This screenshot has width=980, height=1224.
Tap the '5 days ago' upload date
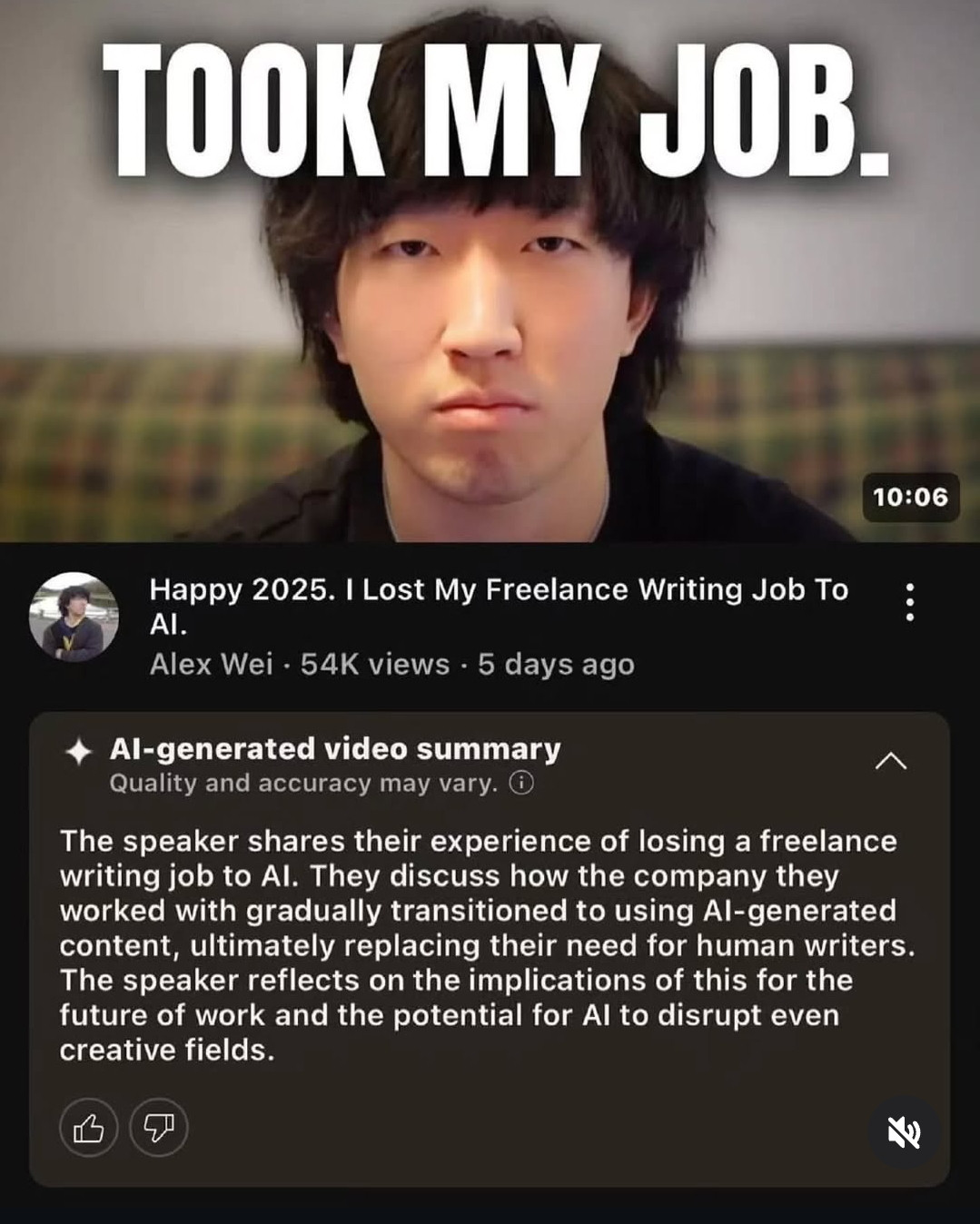coord(556,664)
